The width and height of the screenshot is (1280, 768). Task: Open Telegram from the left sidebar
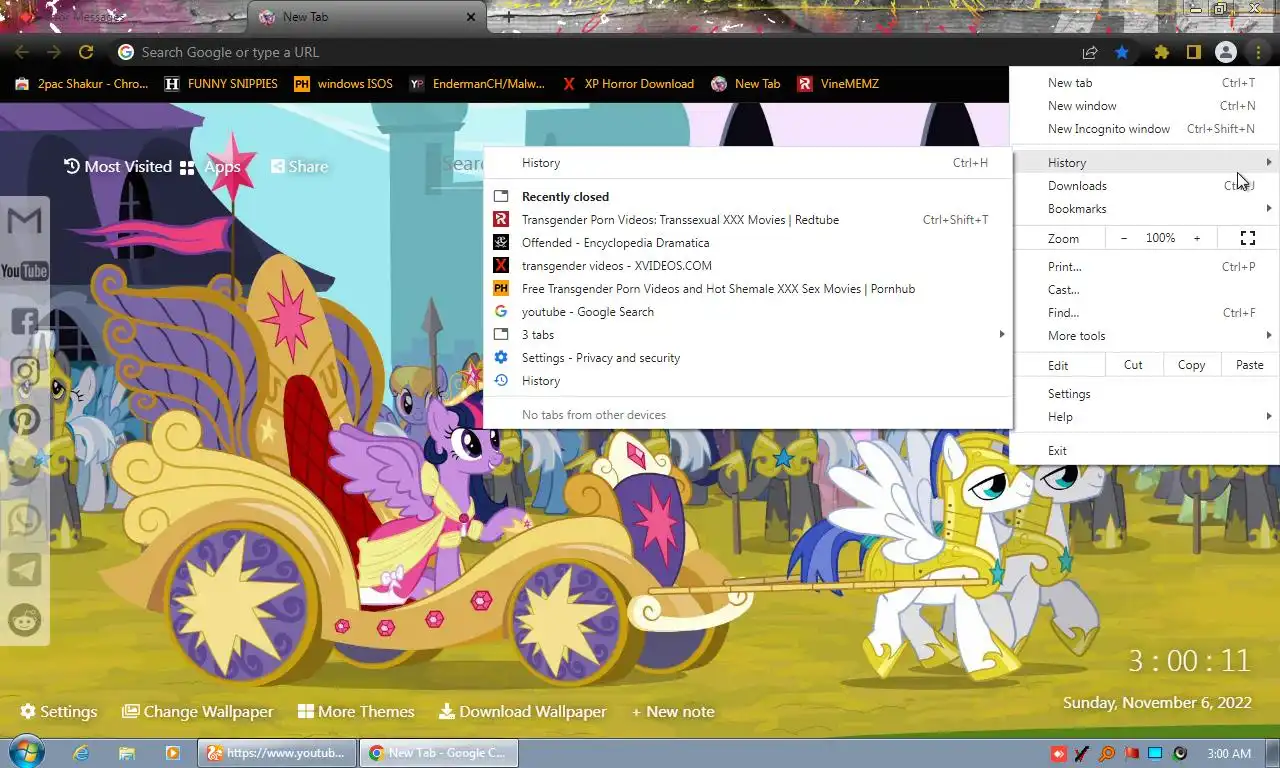tap(25, 570)
